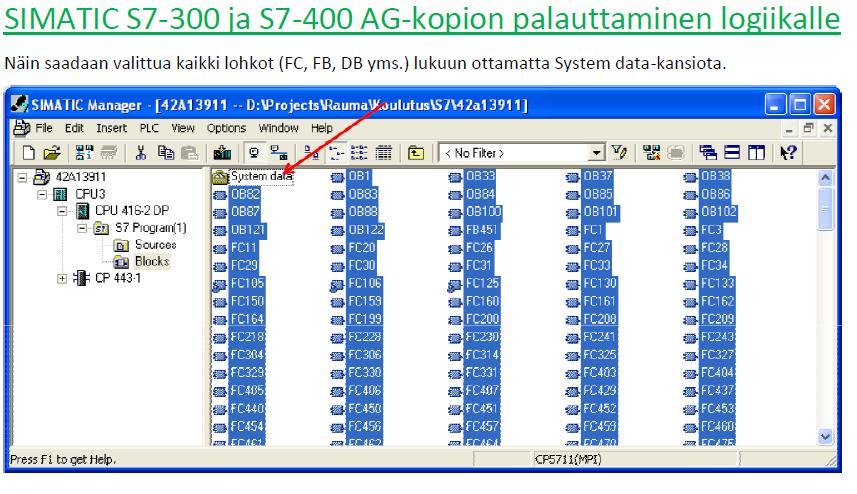Select the System data folder icon
857x494 pixels.
[220, 177]
